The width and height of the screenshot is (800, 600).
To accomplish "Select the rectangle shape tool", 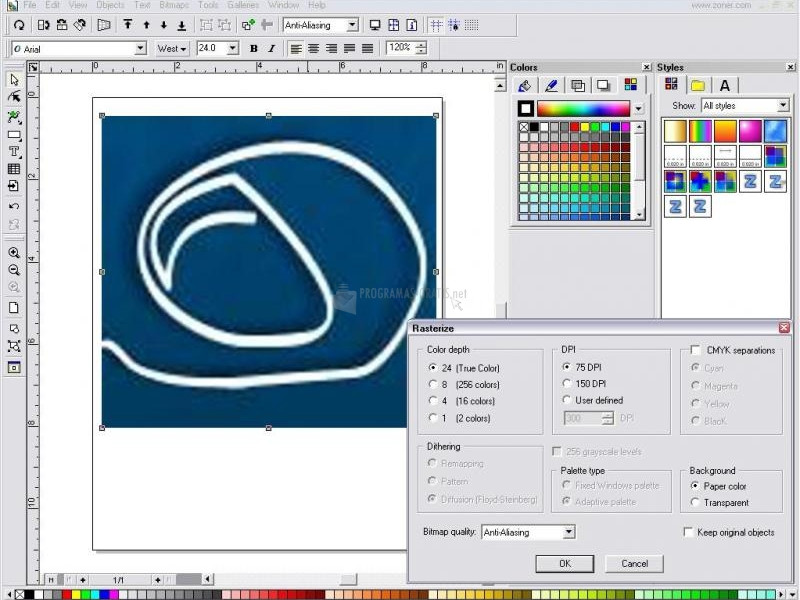I will [x=14, y=135].
